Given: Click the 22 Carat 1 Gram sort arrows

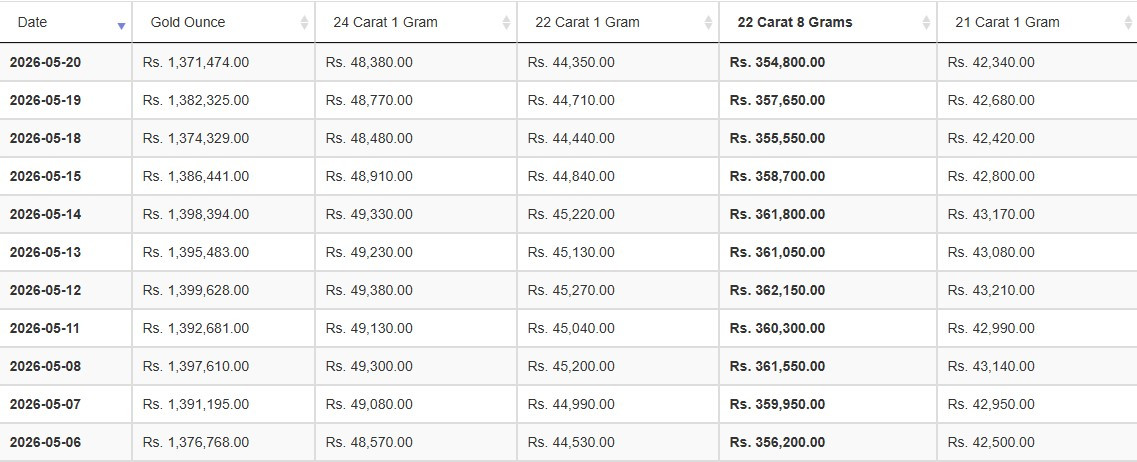Looking at the screenshot, I should pos(708,22).
